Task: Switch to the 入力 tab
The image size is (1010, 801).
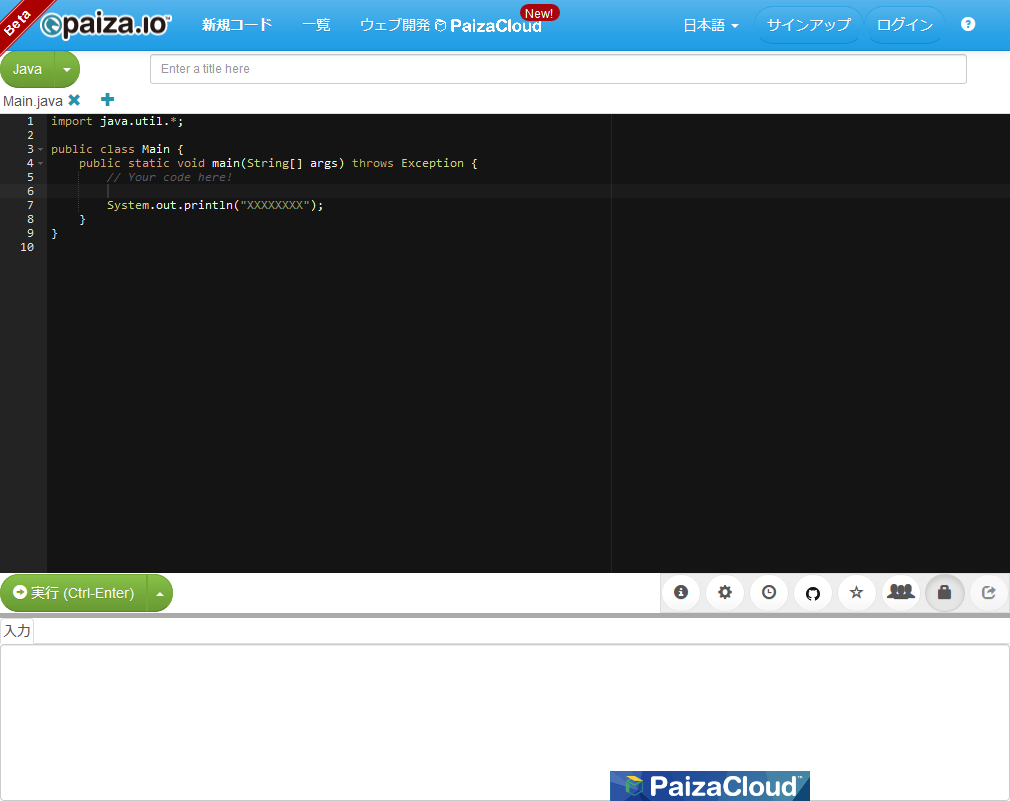Action: coord(17,631)
